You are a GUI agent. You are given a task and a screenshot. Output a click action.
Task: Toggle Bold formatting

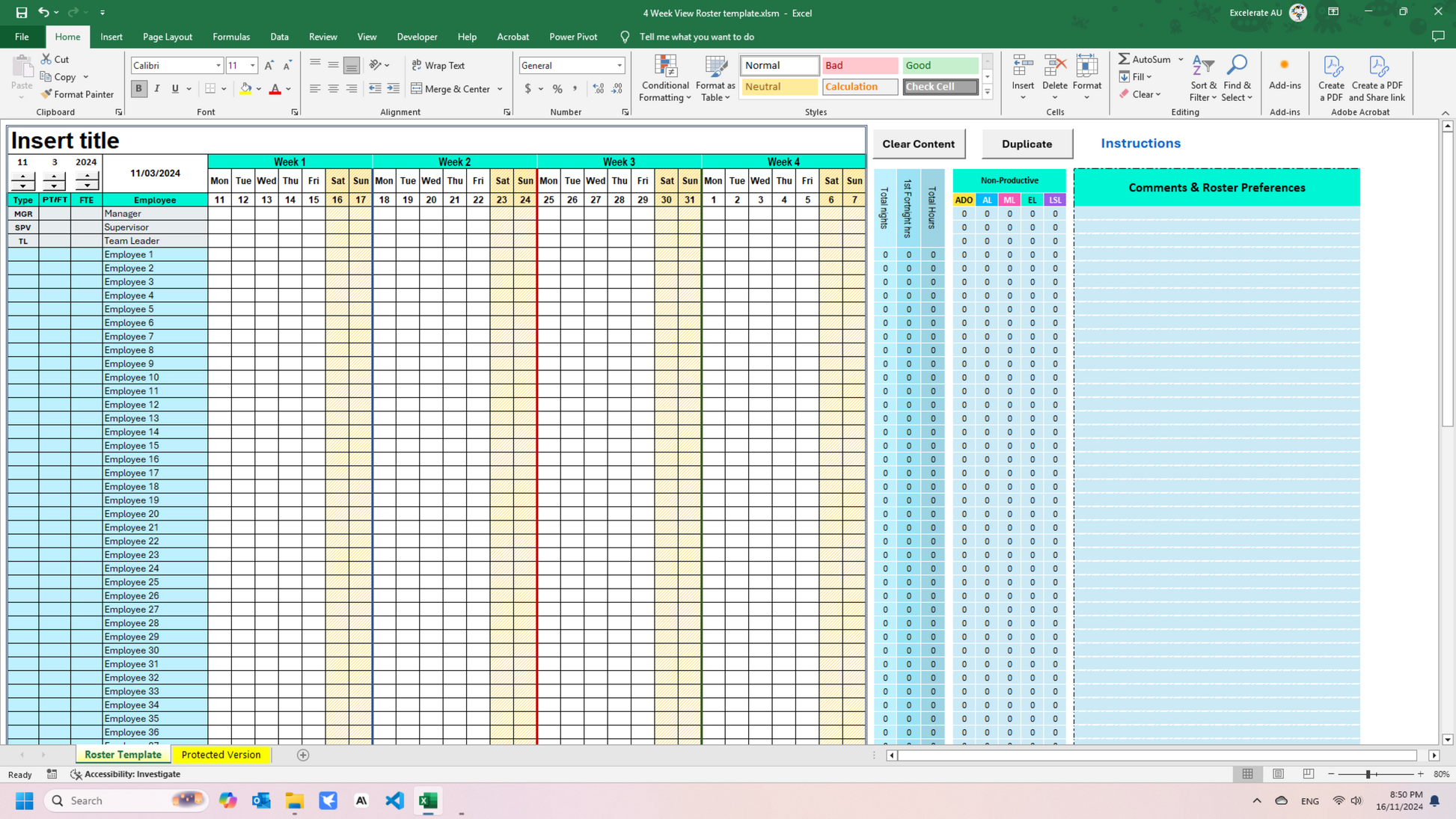(138, 89)
